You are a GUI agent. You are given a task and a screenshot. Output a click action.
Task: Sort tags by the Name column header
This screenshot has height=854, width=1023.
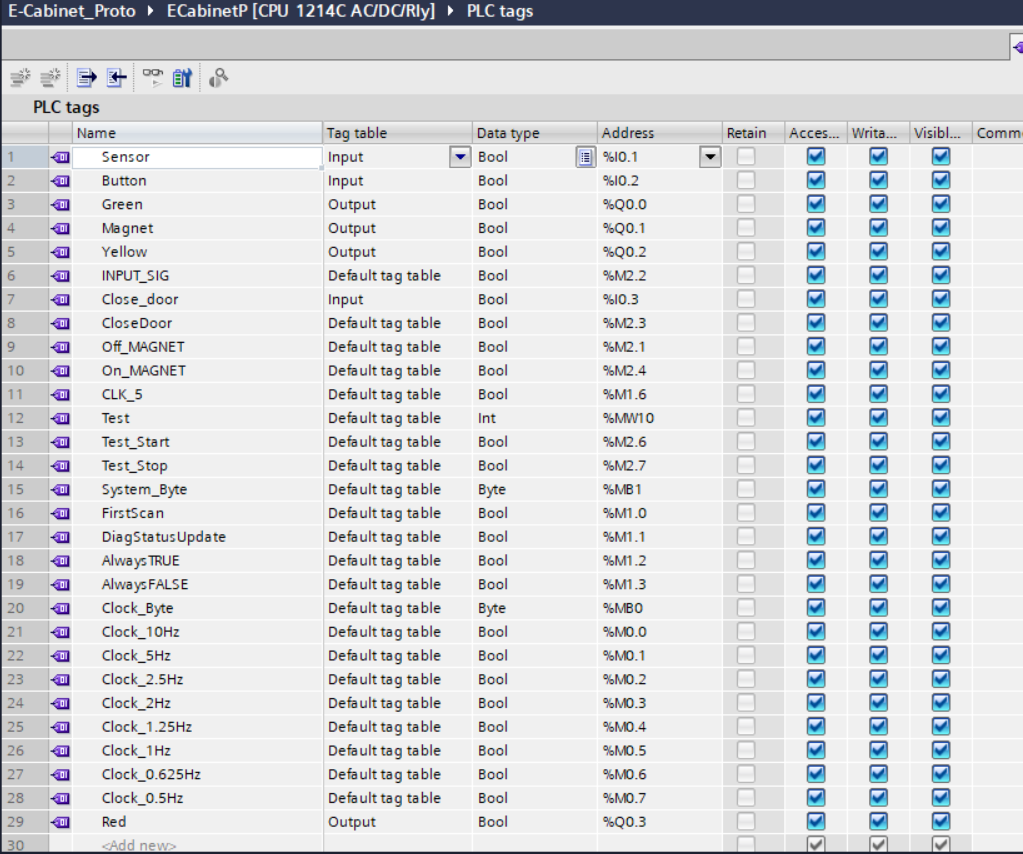[197, 133]
